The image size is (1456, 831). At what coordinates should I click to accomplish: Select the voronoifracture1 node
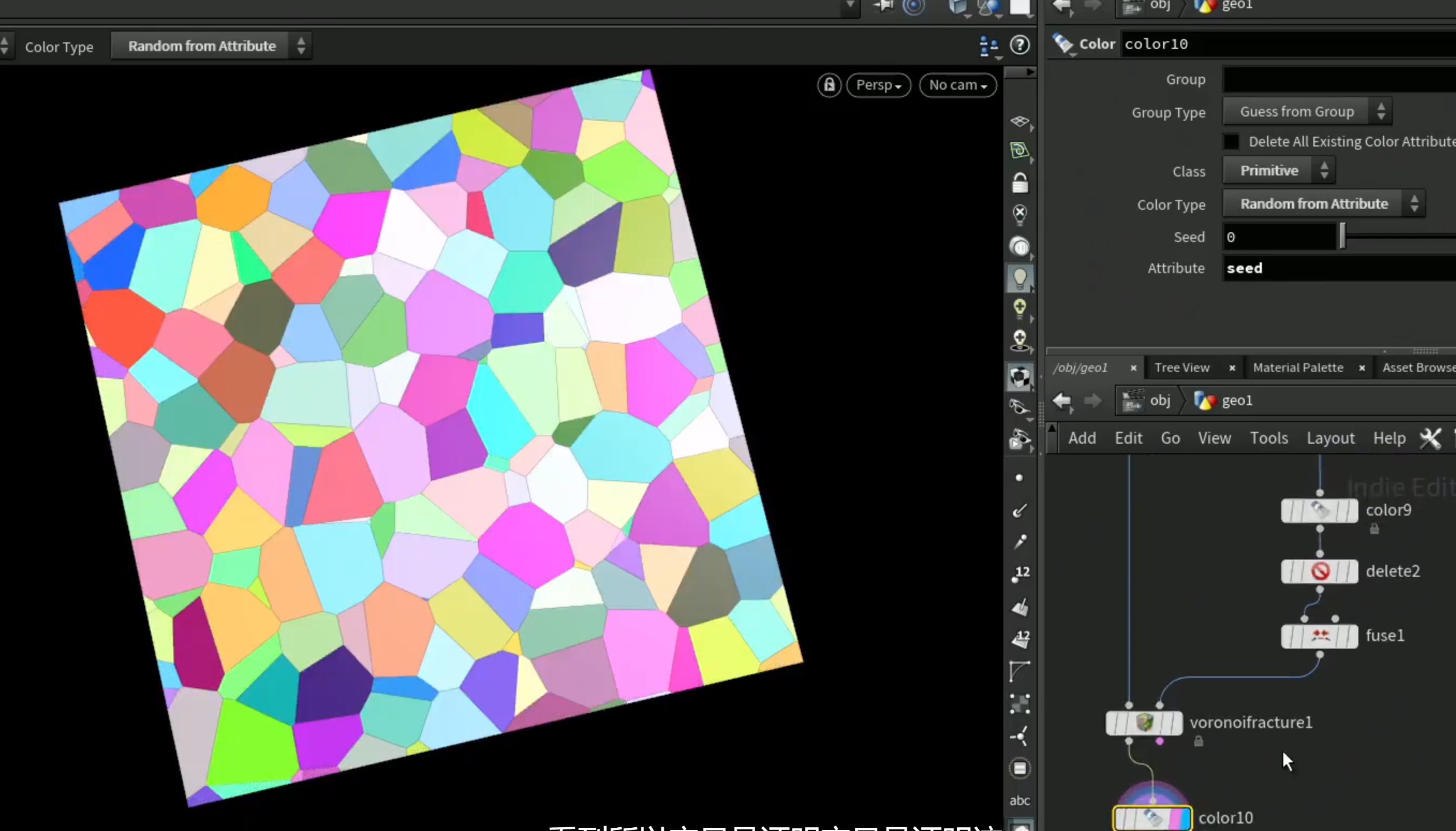tap(1144, 723)
